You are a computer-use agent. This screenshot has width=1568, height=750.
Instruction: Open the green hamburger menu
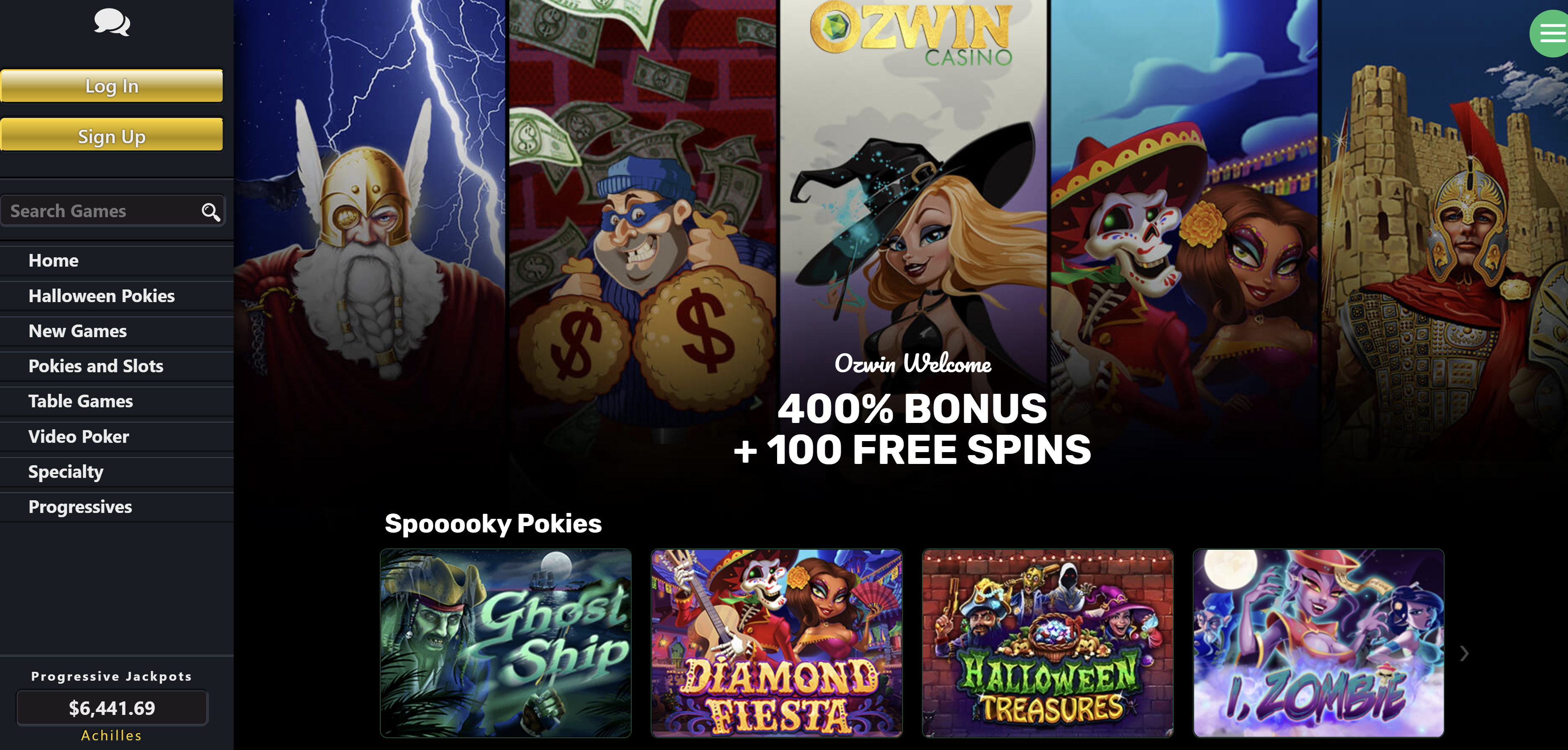coord(1551,33)
